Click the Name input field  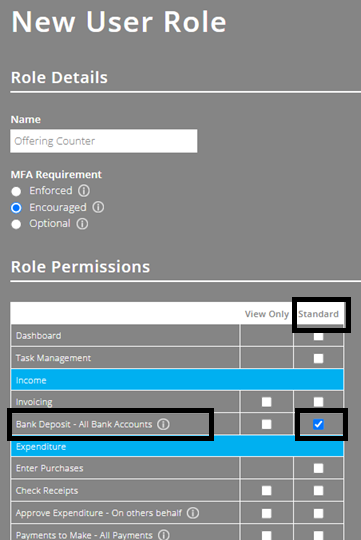tap(104, 141)
